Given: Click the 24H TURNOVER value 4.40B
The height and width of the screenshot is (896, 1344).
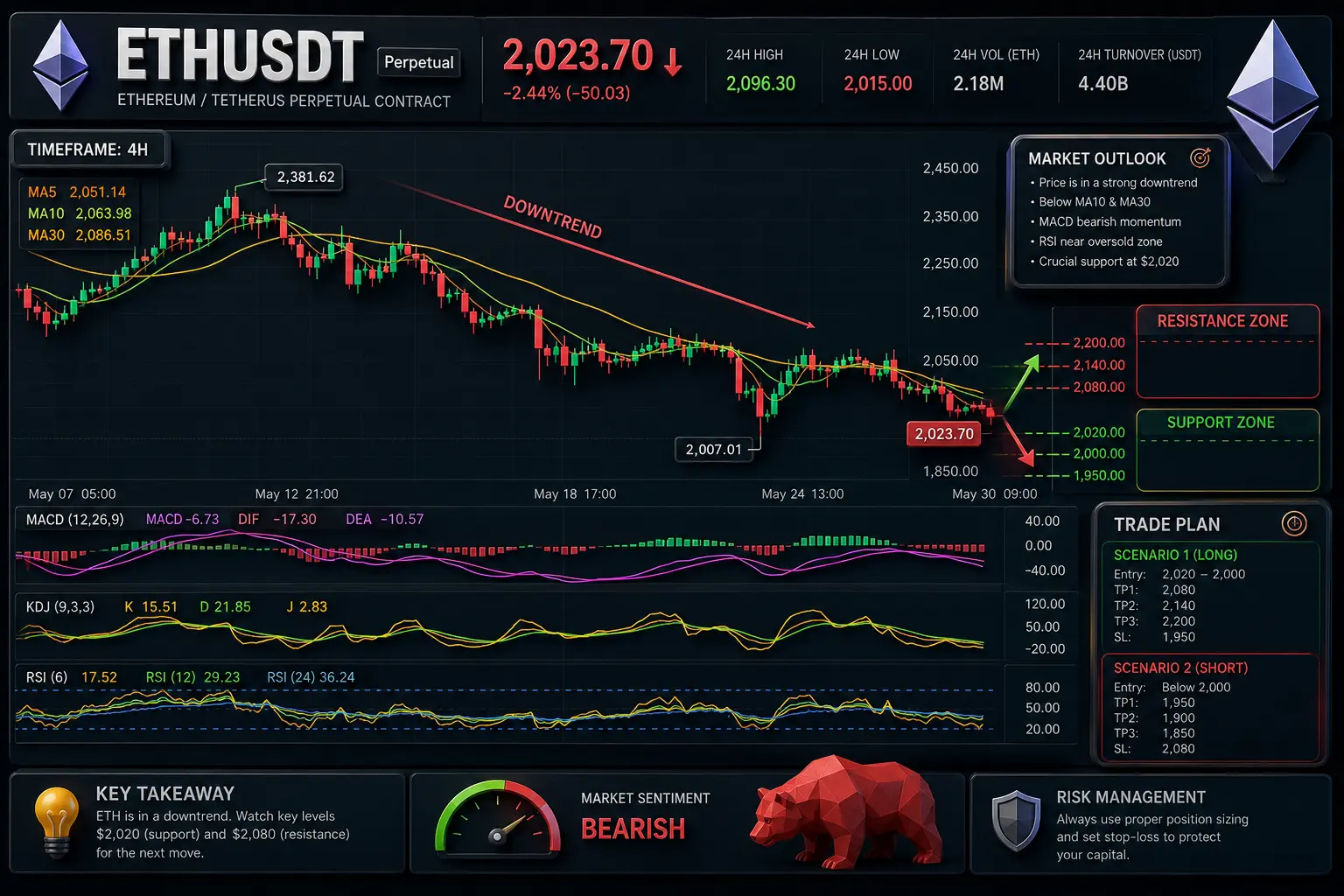Looking at the screenshot, I should [1102, 84].
